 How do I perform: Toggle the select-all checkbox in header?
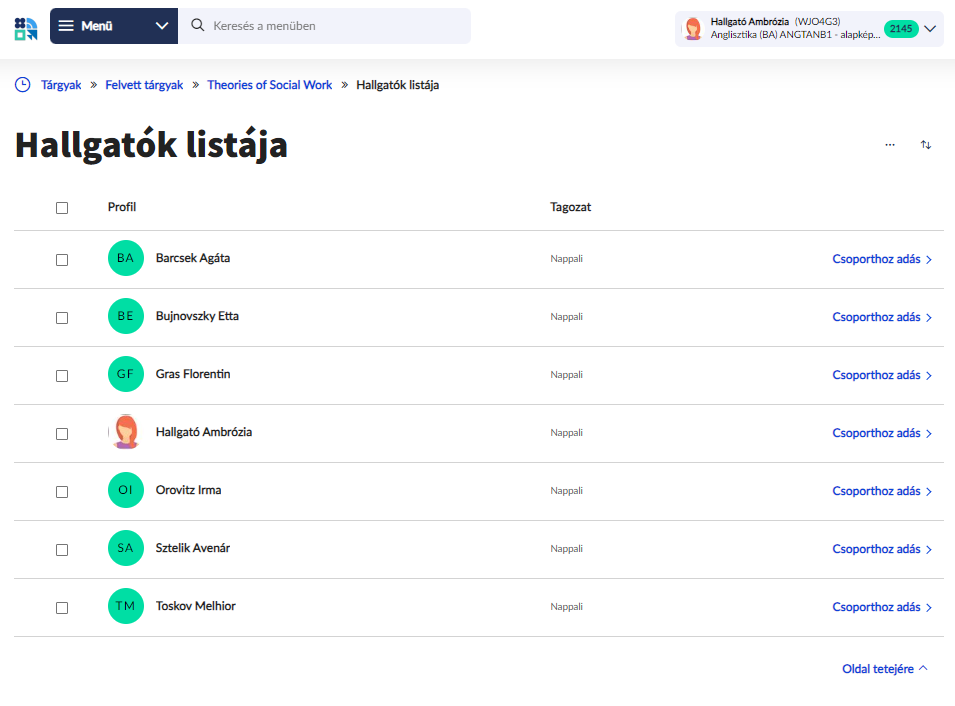point(62,208)
